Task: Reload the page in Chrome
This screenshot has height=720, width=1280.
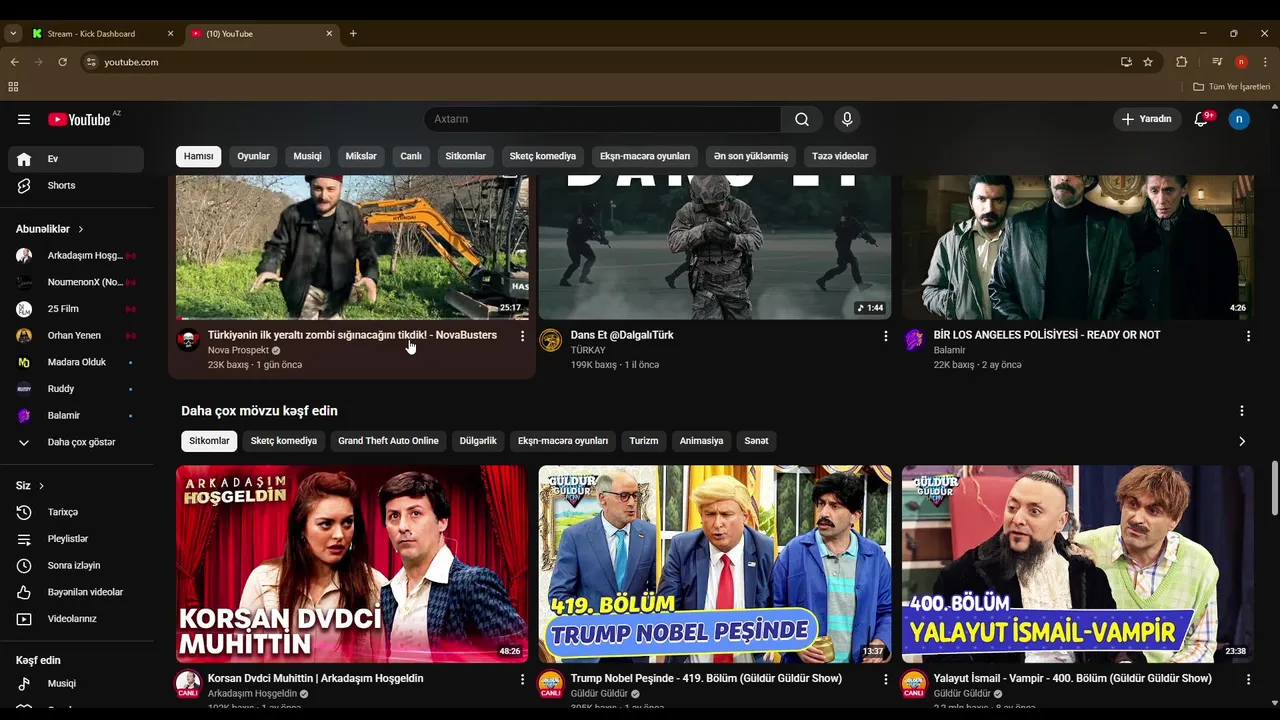Action: point(62,62)
